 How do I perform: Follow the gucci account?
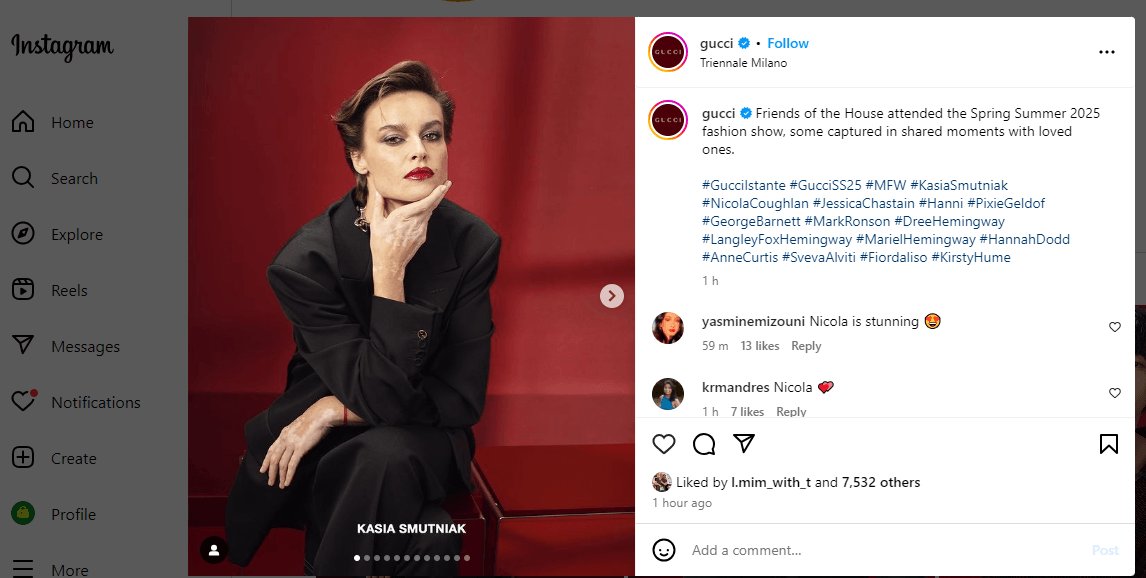[x=788, y=43]
